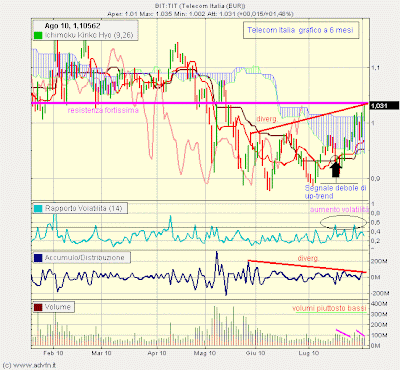This screenshot has width=400, height=370.
Task: Click the dark blue Accumulo/Distribuzione legend swatch
Action: 38,258
